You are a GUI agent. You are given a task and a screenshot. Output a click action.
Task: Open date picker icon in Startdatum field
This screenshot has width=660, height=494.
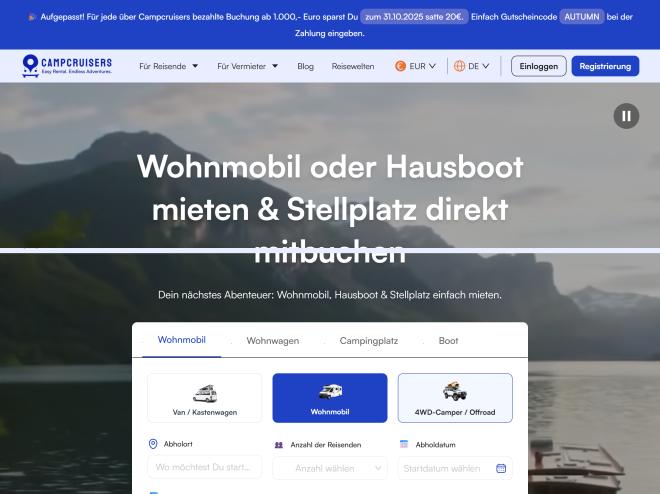click(501, 468)
